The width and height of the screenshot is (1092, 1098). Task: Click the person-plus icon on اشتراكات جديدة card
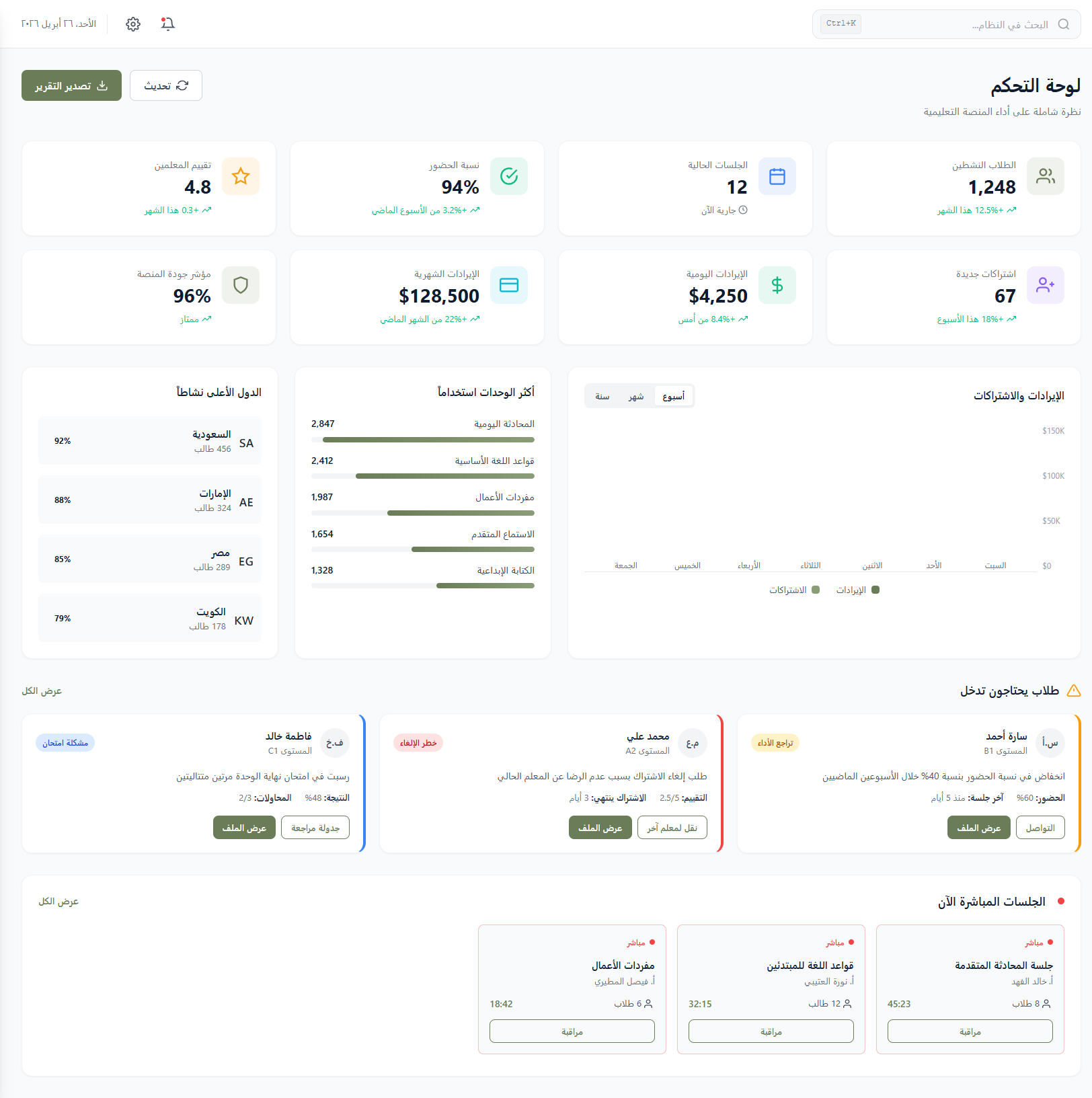pyautogui.click(x=1045, y=285)
